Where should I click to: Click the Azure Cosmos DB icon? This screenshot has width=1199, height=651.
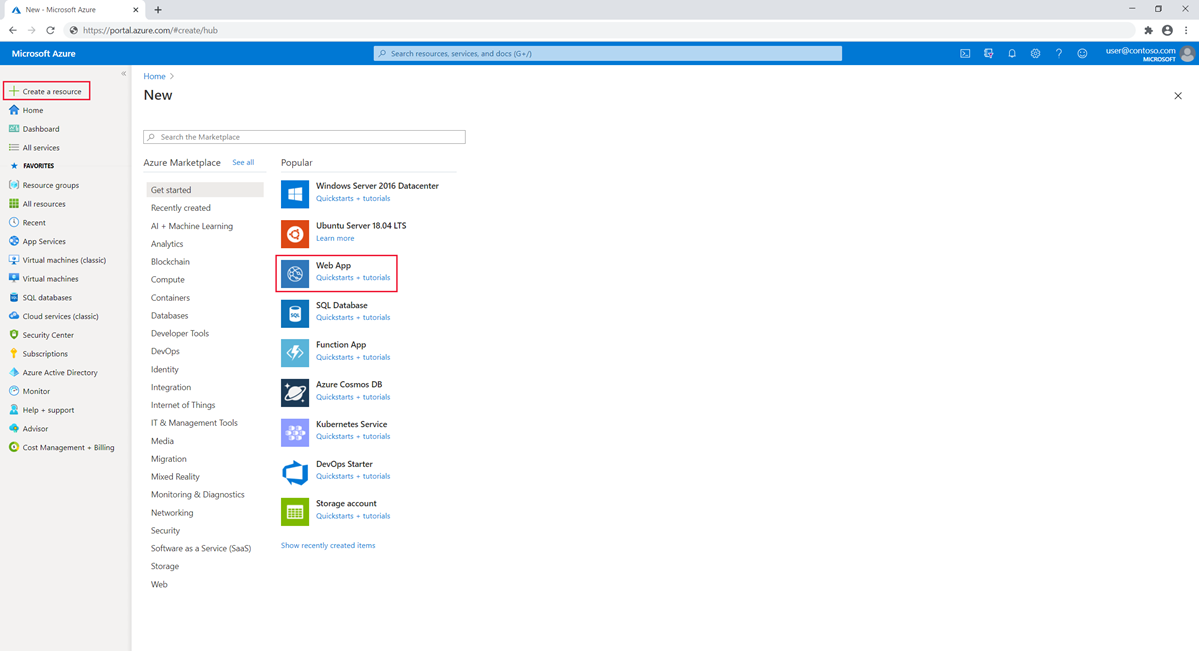pyautogui.click(x=294, y=392)
